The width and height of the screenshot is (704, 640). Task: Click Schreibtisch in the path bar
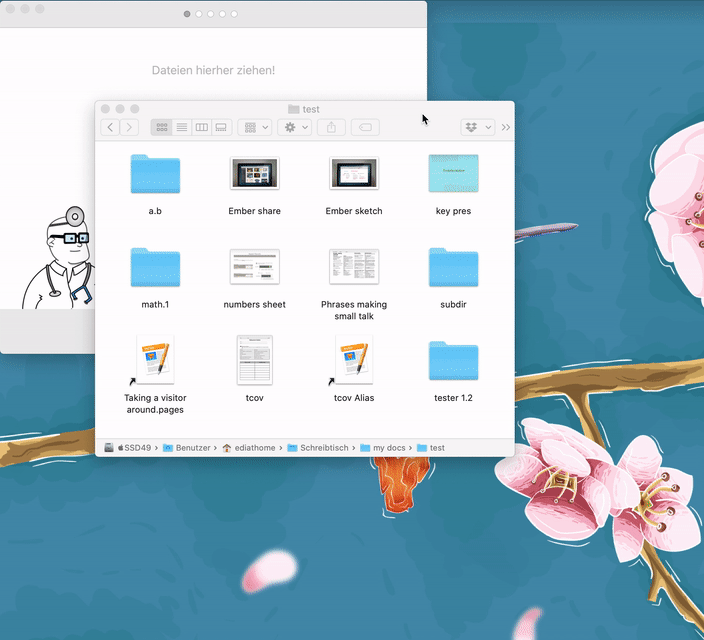(318, 448)
